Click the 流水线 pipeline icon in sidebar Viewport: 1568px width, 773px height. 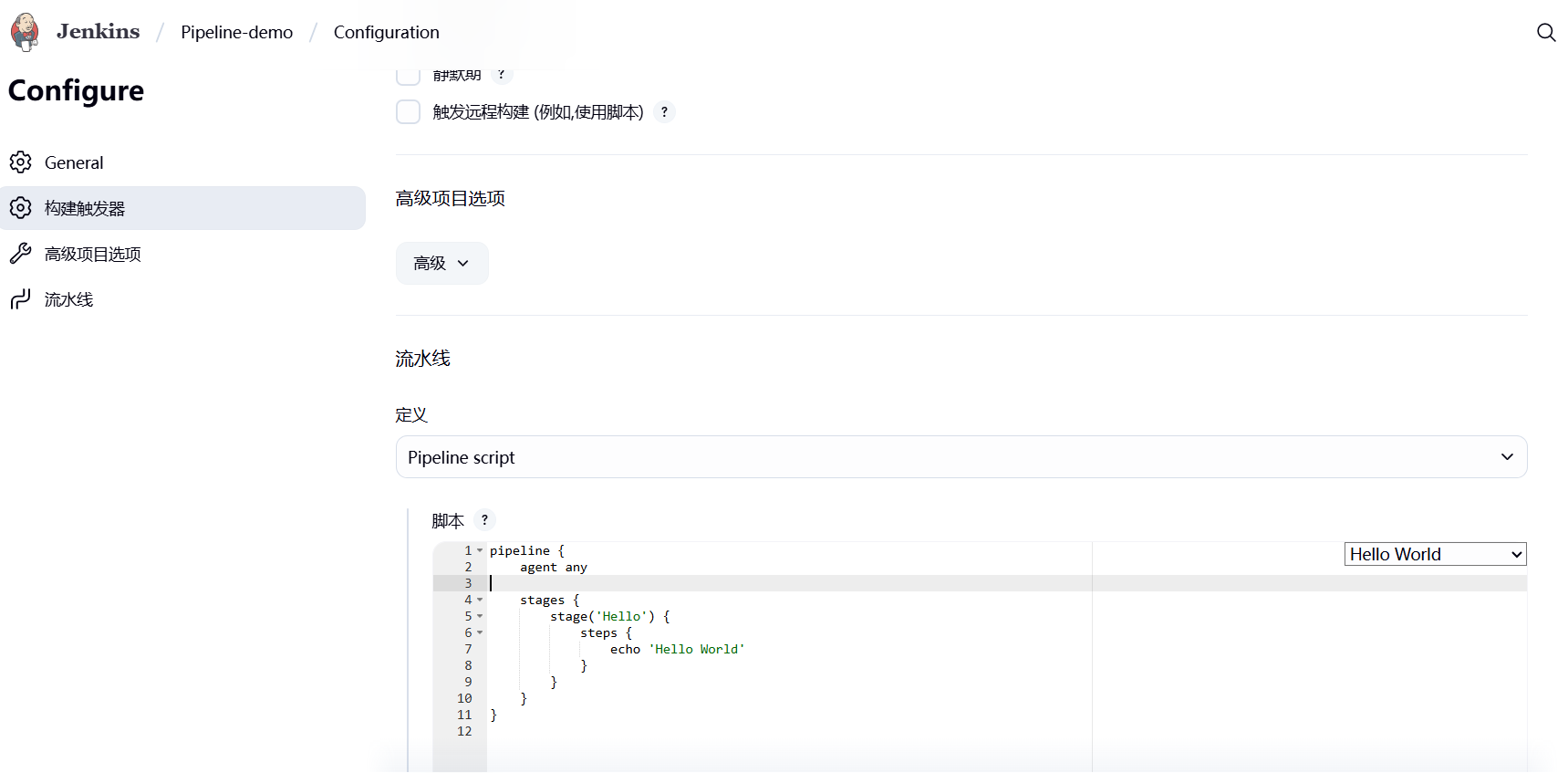21,299
